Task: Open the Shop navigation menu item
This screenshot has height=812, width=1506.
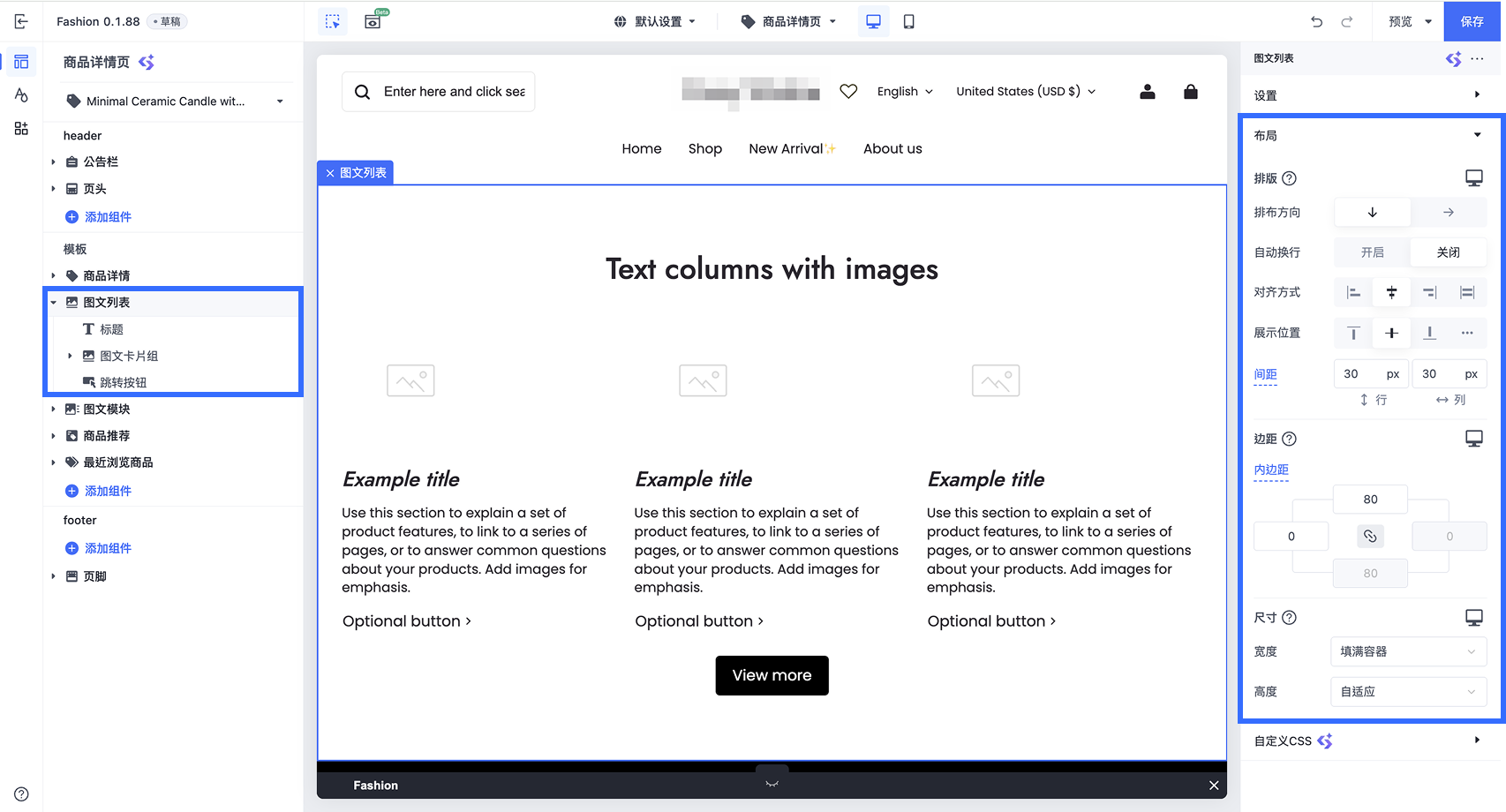Action: 705,149
